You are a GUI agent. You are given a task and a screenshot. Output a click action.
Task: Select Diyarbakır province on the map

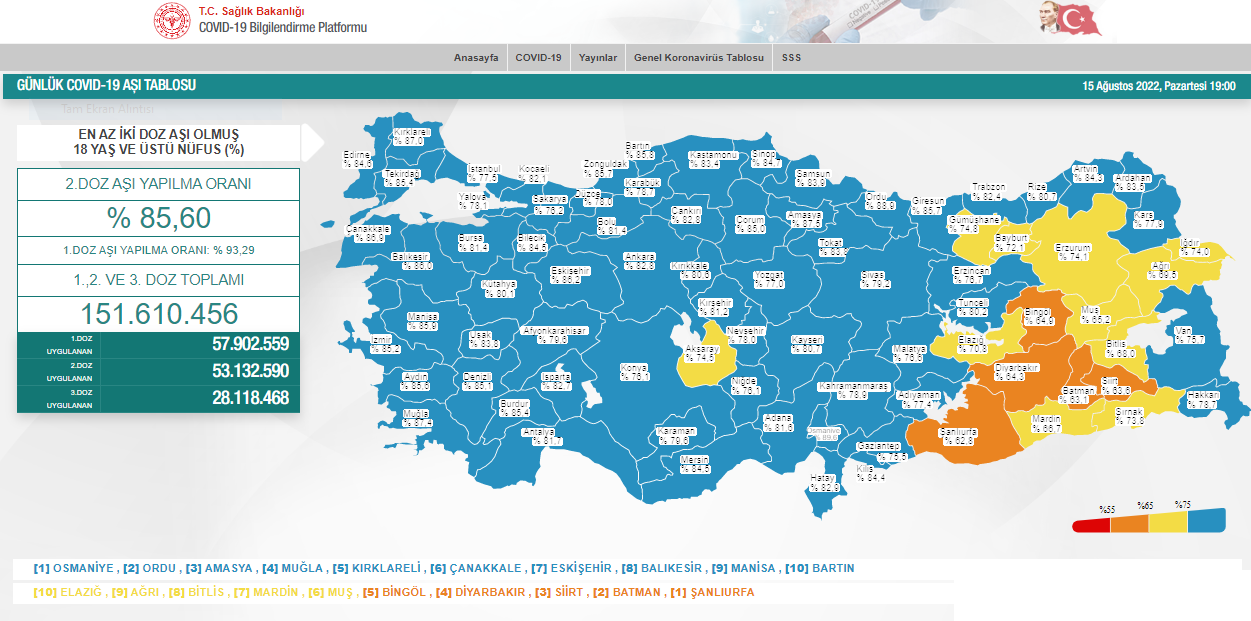point(1018,371)
